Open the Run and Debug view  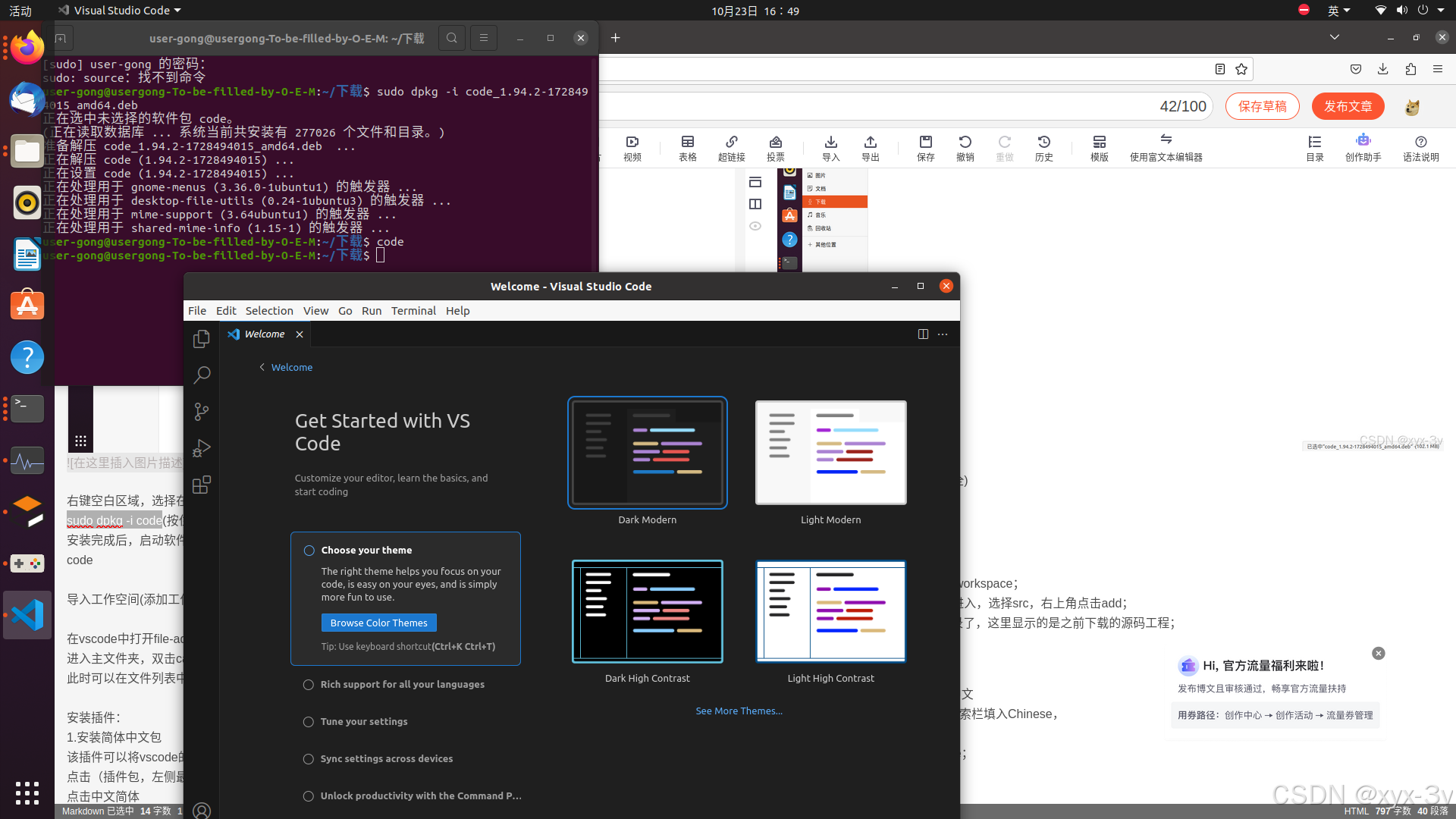pyautogui.click(x=202, y=448)
